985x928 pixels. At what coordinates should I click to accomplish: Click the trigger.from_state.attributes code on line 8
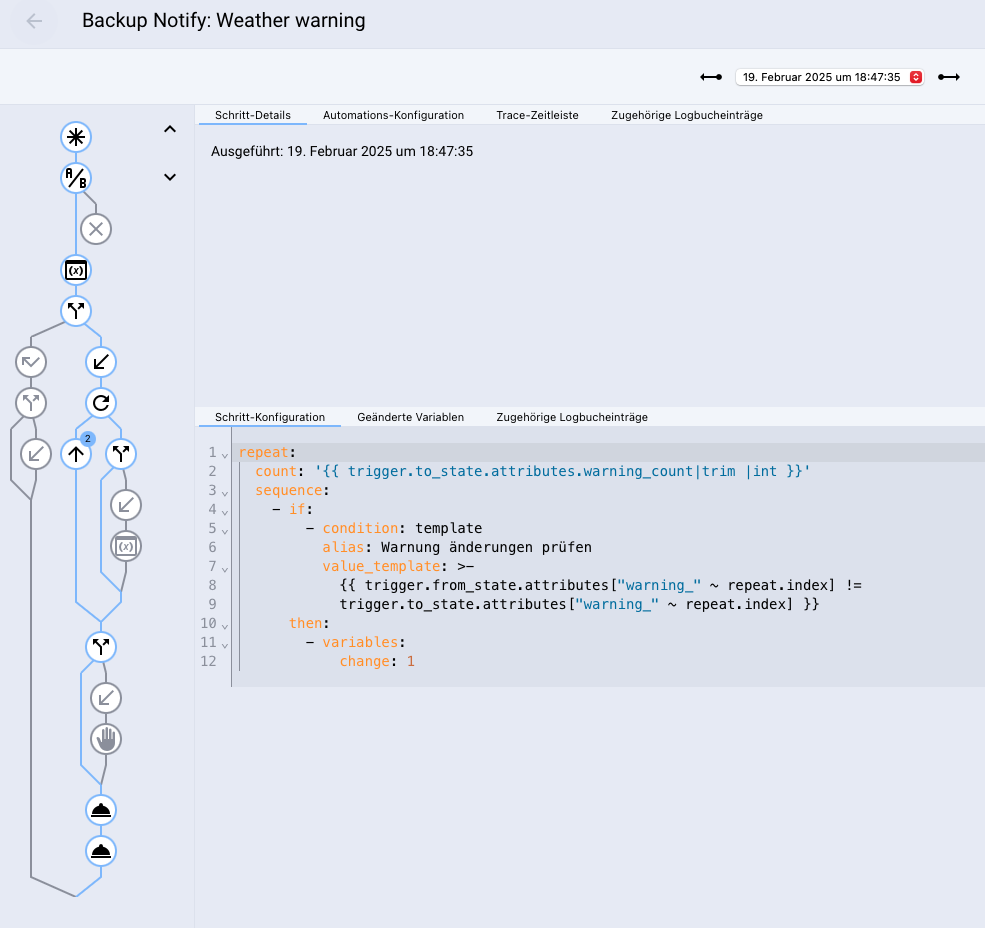(601, 586)
